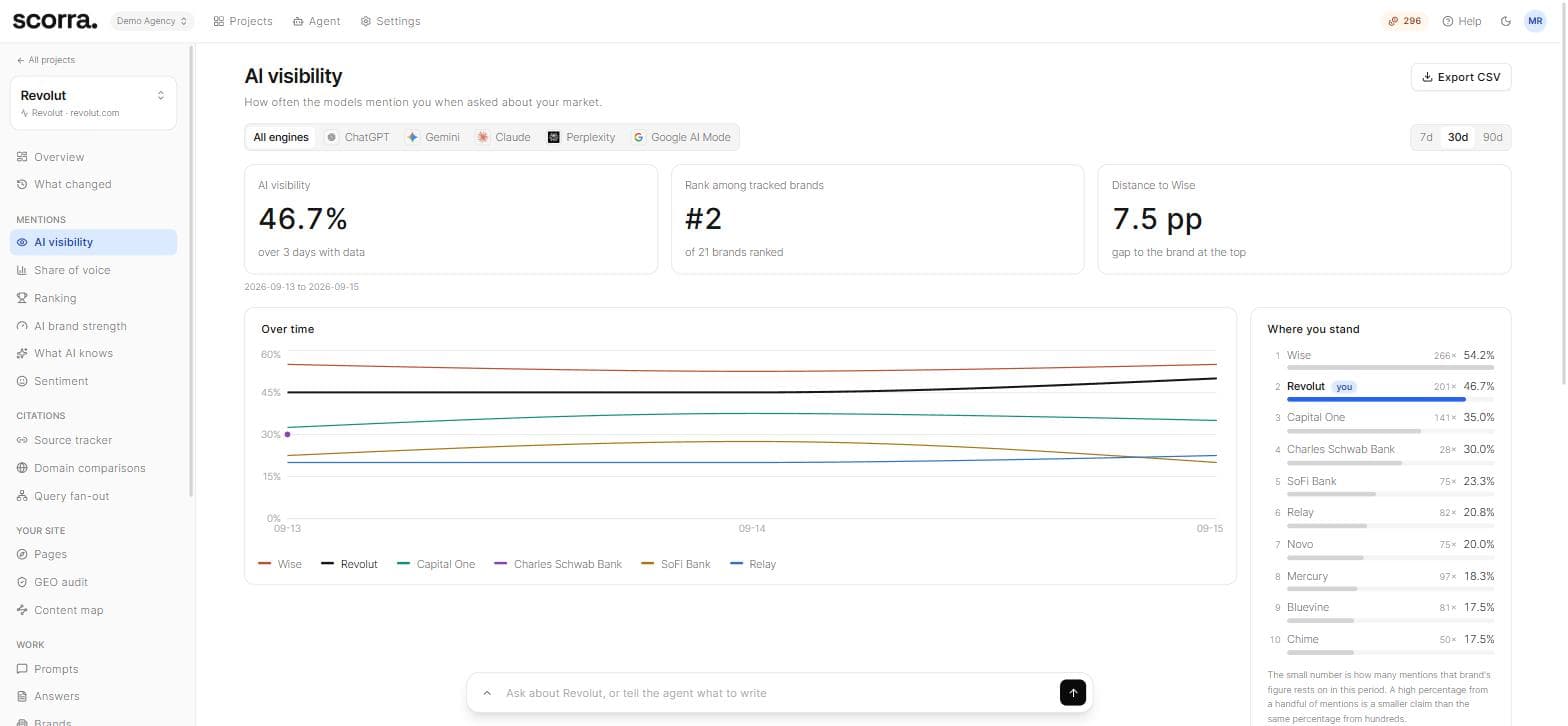1568x726 pixels.
Task: Click the Pages compass icon
Action: click(23, 554)
